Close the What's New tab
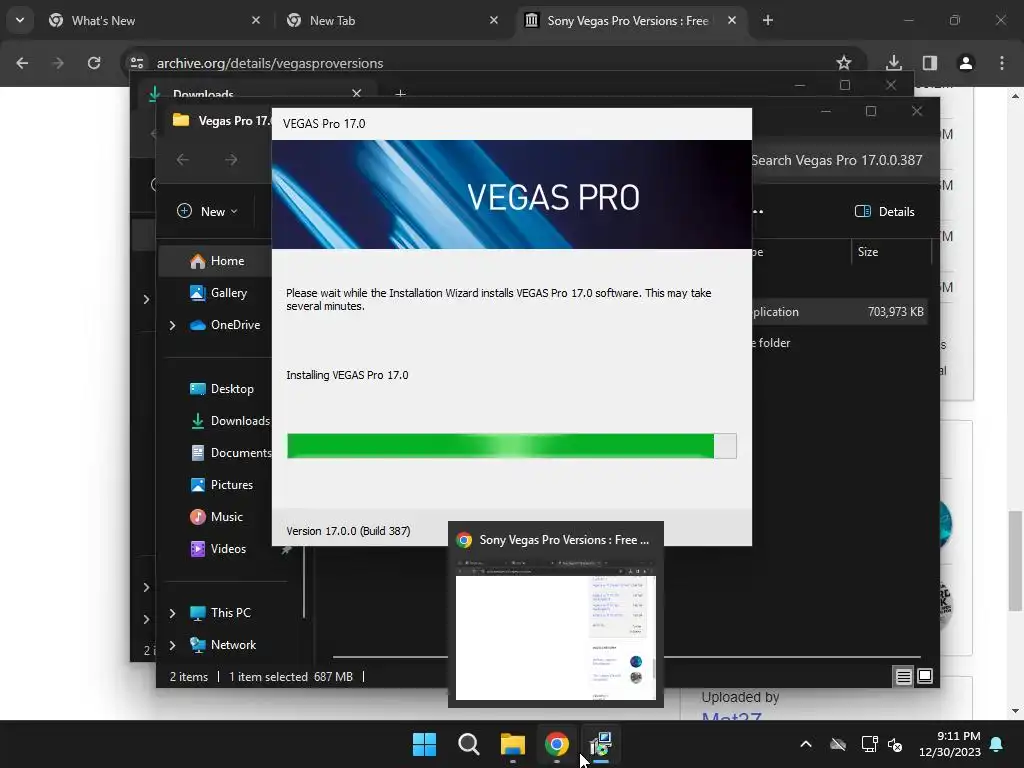The height and width of the screenshot is (768, 1024). point(256,20)
